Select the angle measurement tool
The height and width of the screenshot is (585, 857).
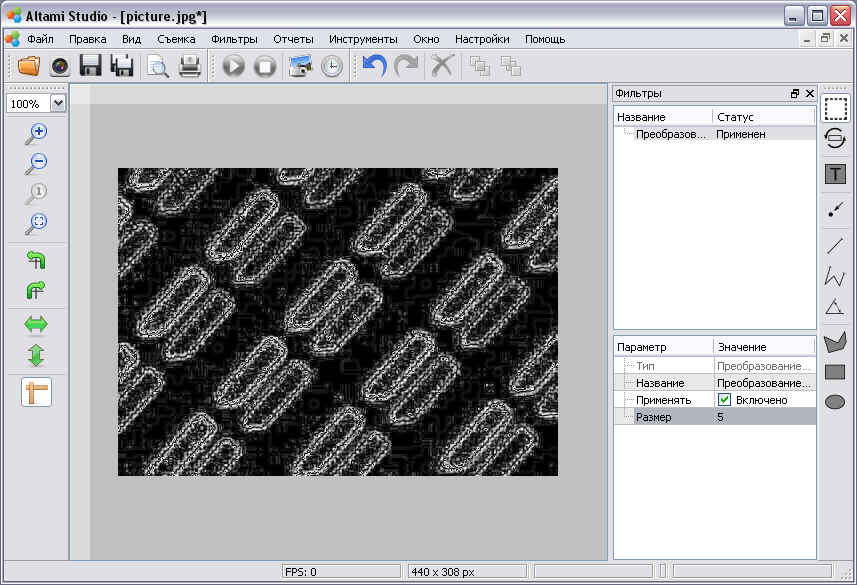click(x=835, y=307)
